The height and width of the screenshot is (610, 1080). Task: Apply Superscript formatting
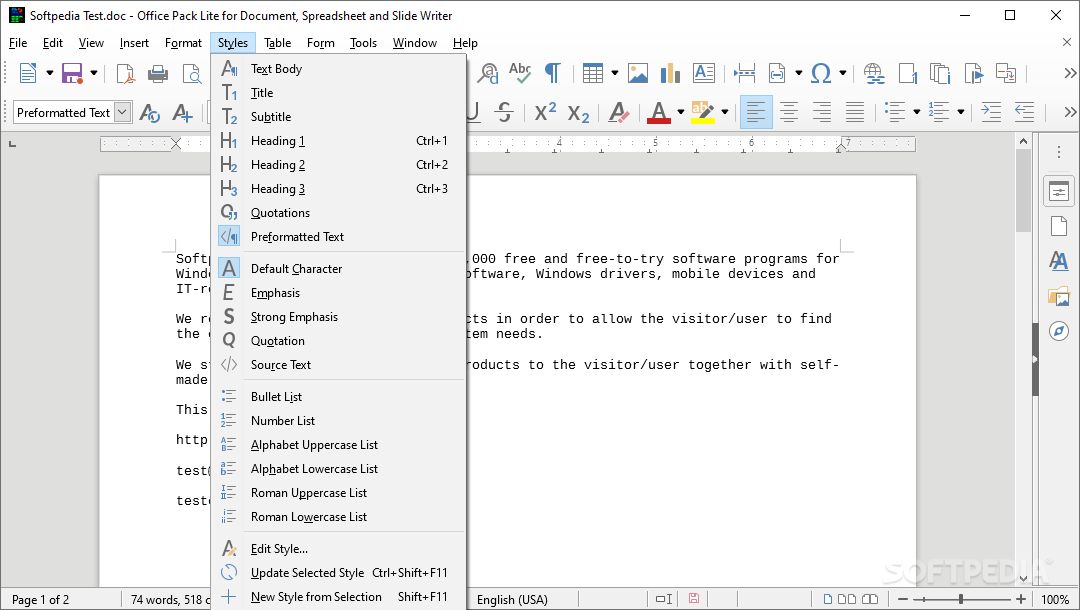pos(545,112)
